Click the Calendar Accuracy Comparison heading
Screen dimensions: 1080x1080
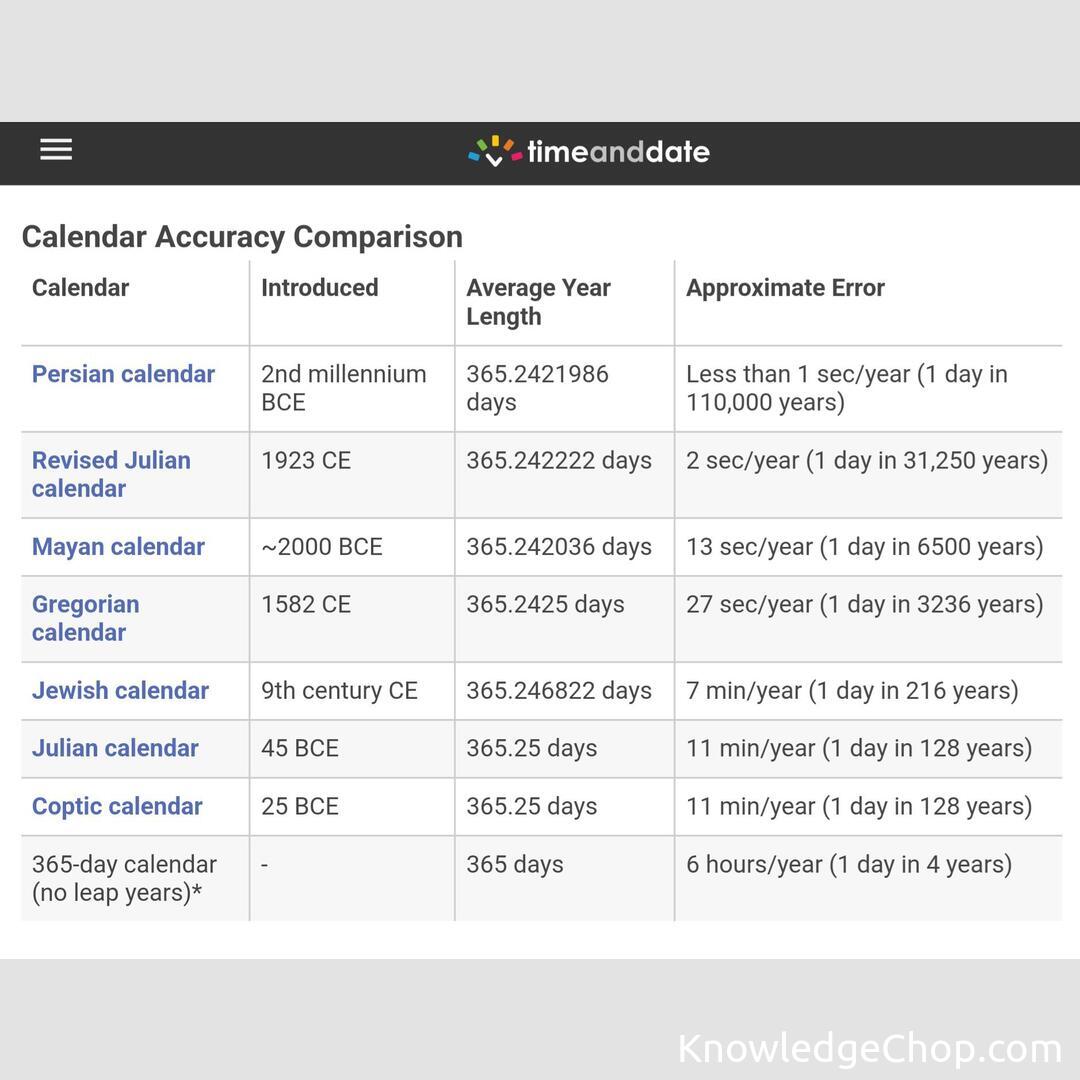pos(242,237)
